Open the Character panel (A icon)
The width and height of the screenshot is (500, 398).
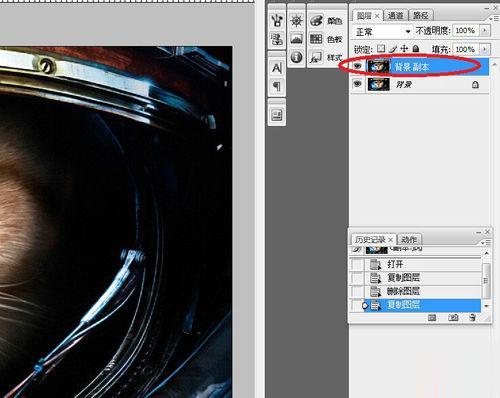[277, 68]
